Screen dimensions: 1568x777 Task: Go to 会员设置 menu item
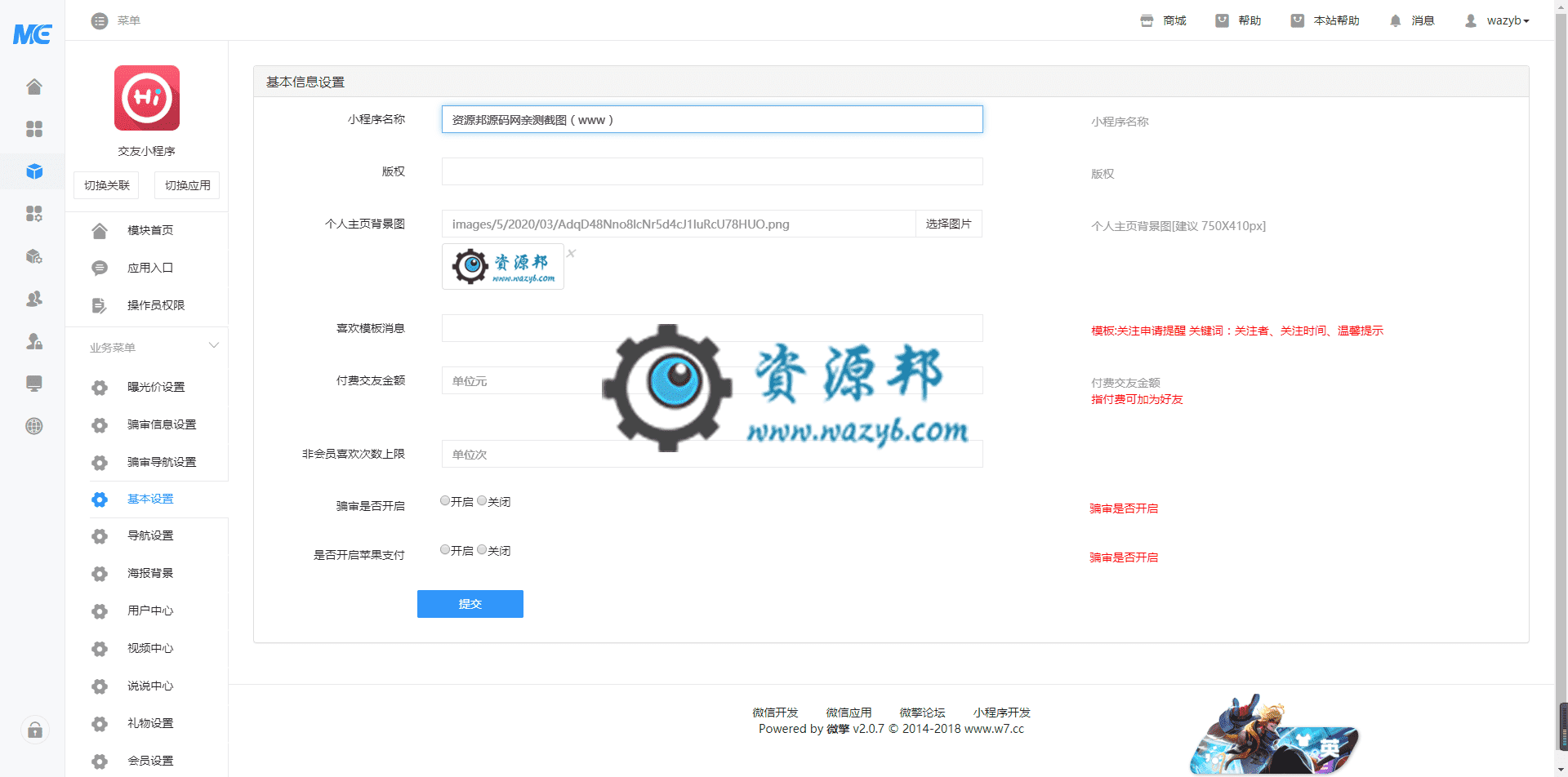pyautogui.click(x=150, y=761)
